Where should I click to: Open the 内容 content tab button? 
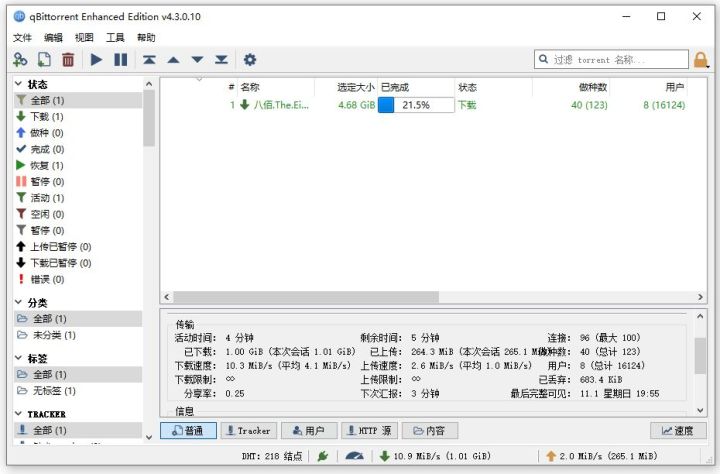click(430, 431)
